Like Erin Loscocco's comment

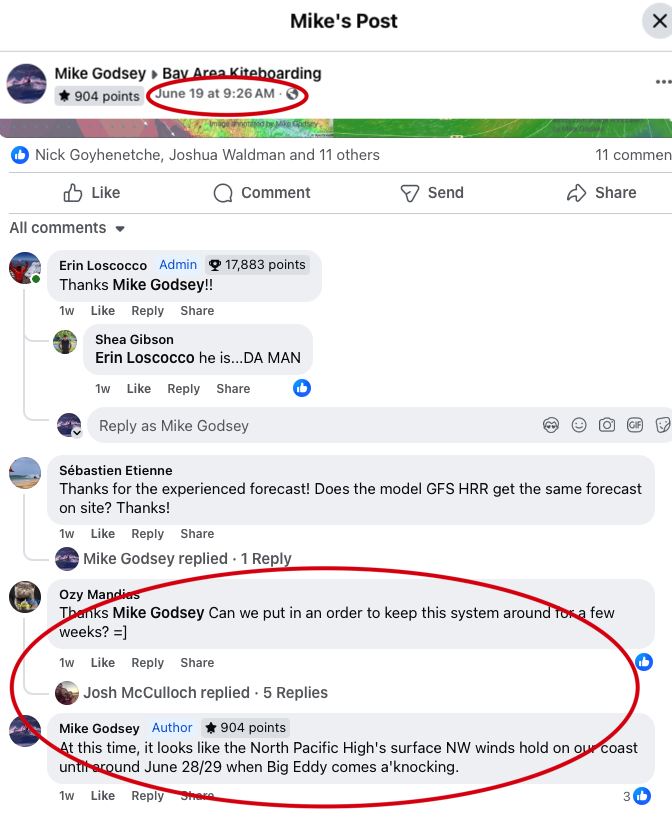103,311
